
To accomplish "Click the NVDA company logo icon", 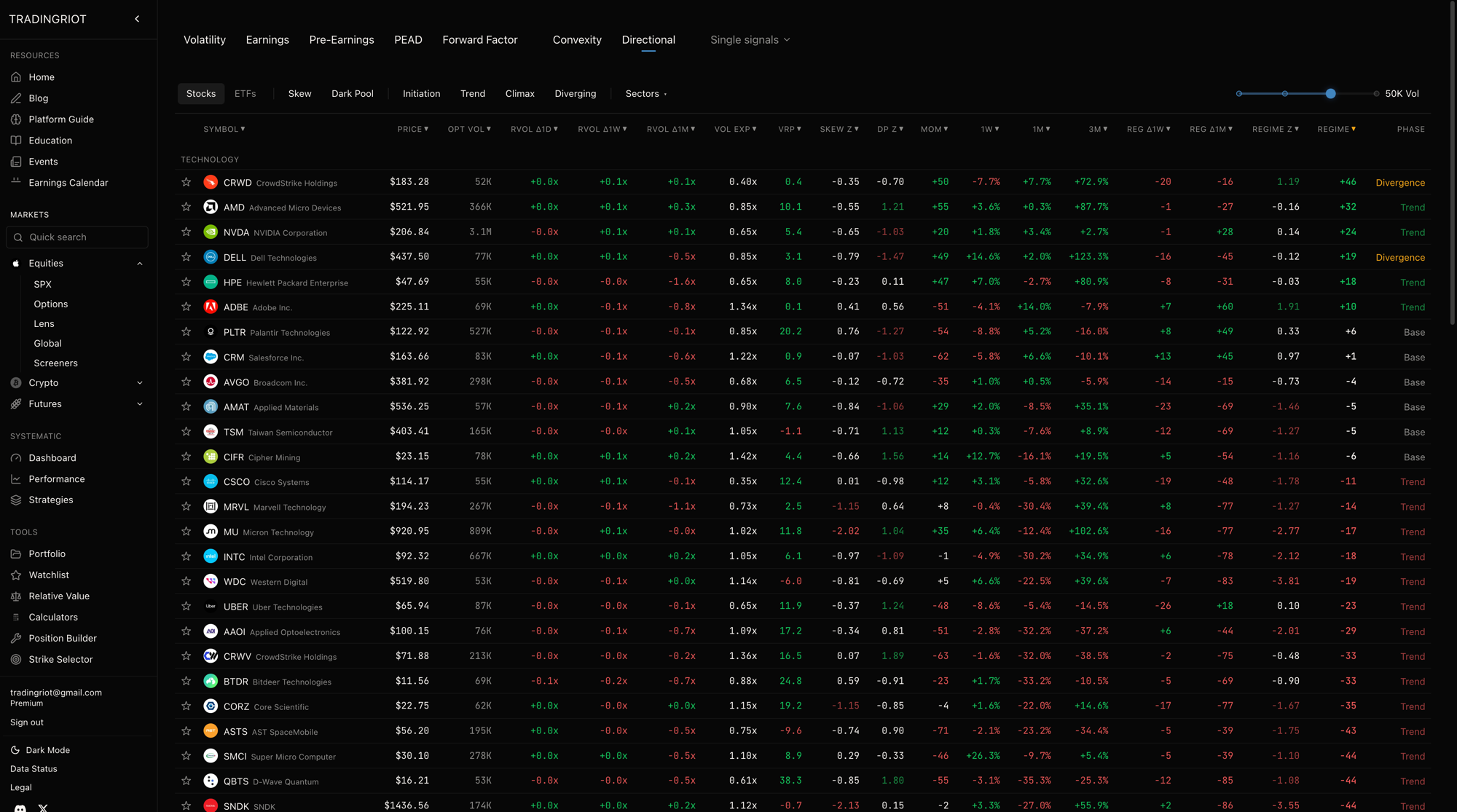I will point(211,232).
